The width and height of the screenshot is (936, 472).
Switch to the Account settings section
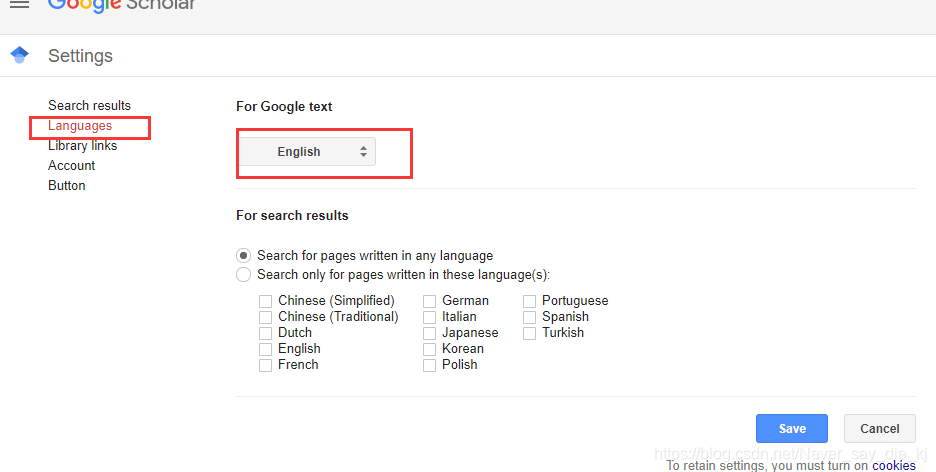click(72, 165)
